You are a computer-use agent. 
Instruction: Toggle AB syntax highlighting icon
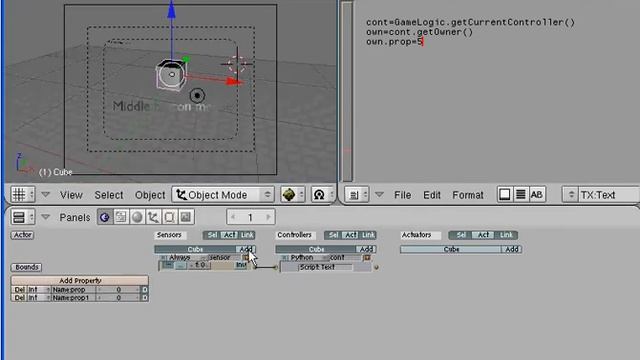pyautogui.click(x=537, y=194)
